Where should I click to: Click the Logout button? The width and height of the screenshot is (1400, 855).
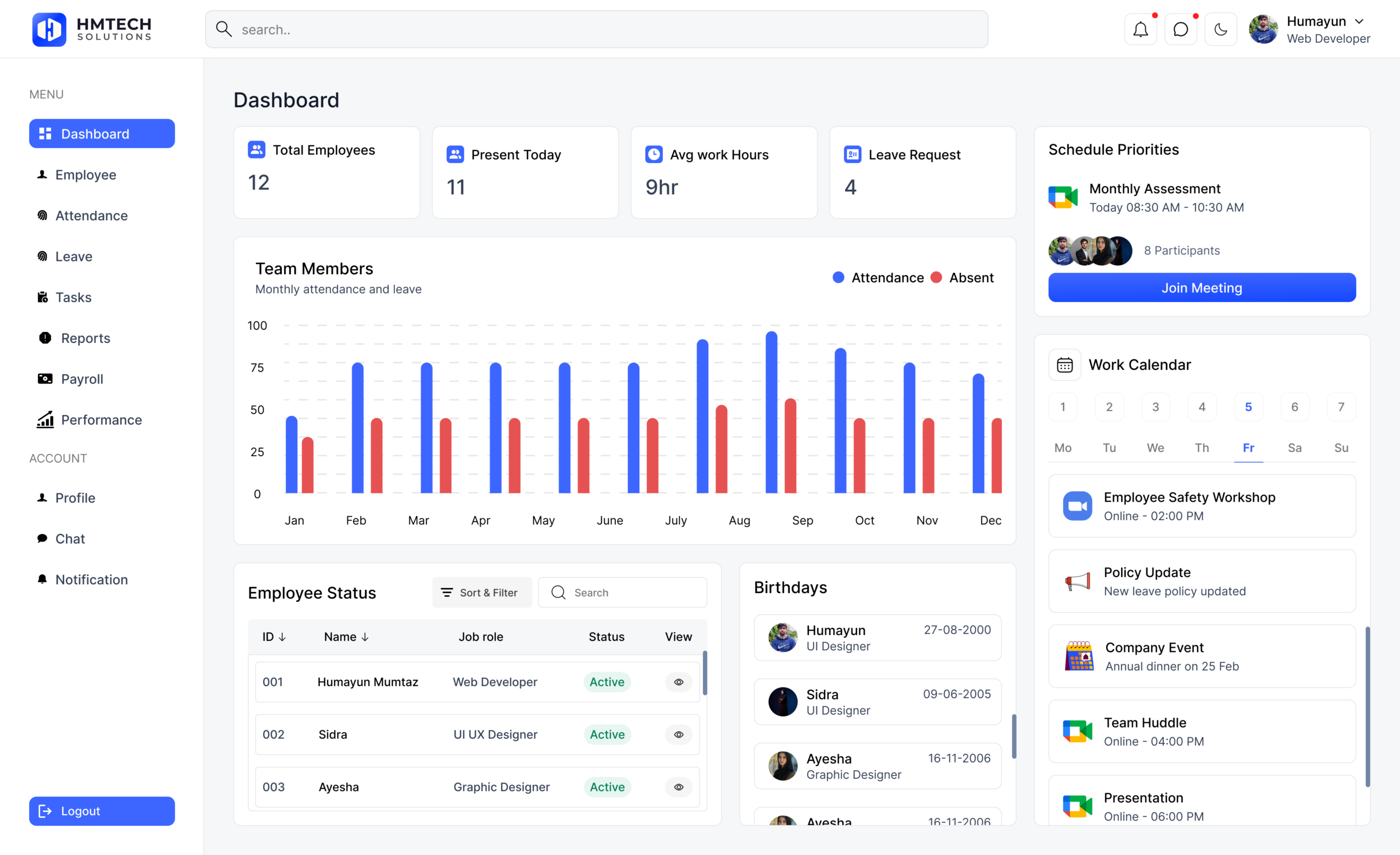(x=102, y=811)
